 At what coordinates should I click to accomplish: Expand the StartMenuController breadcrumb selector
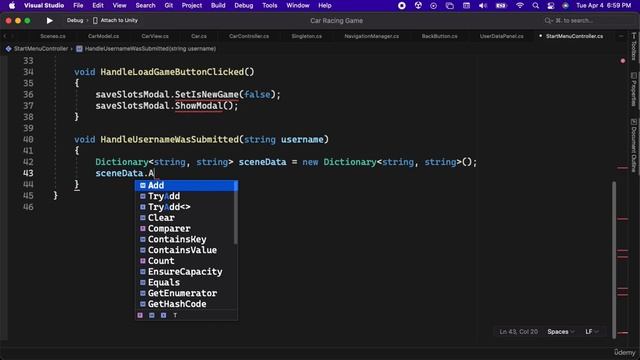point(40,49)
